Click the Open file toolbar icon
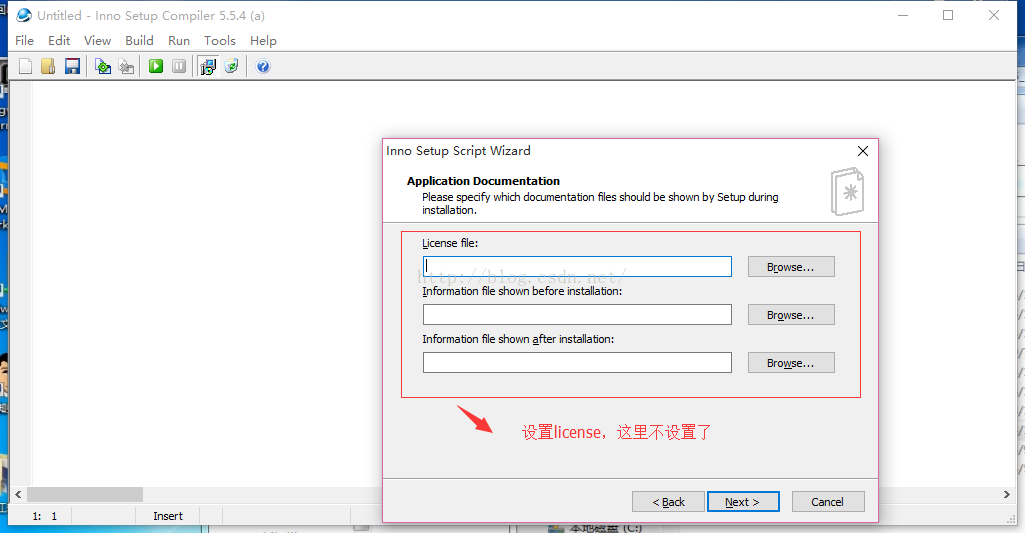Screen dimensions: 1025x533 (x=48, y=66)
